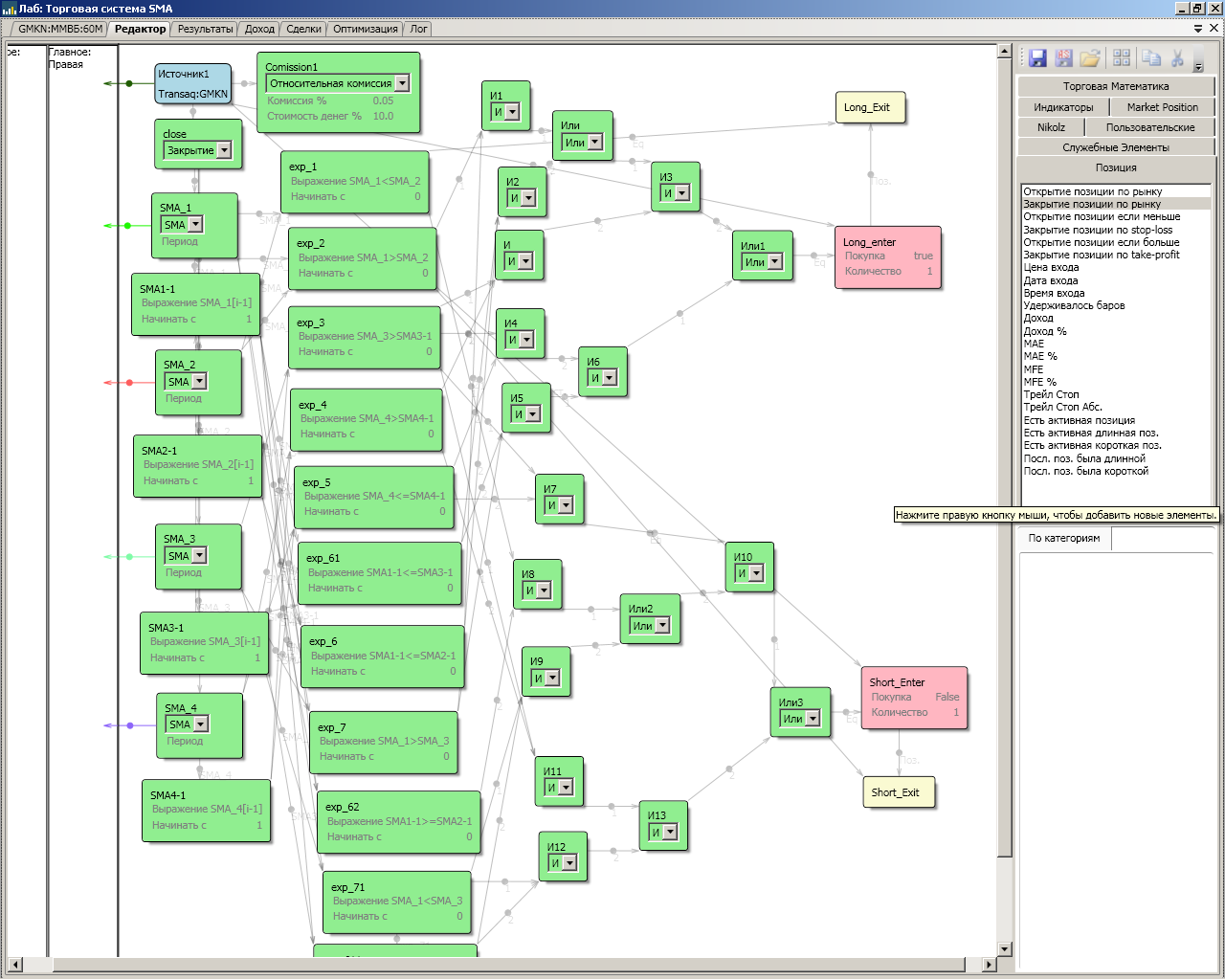Click the Copy documents icon
The width and height of the screenshot is (1225, 980).
1151,58
